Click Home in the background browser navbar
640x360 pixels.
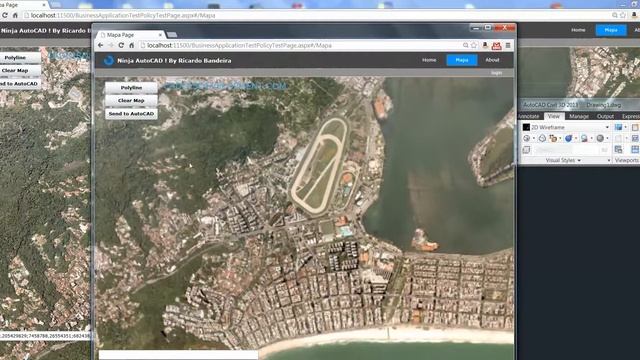click(578, 30)
